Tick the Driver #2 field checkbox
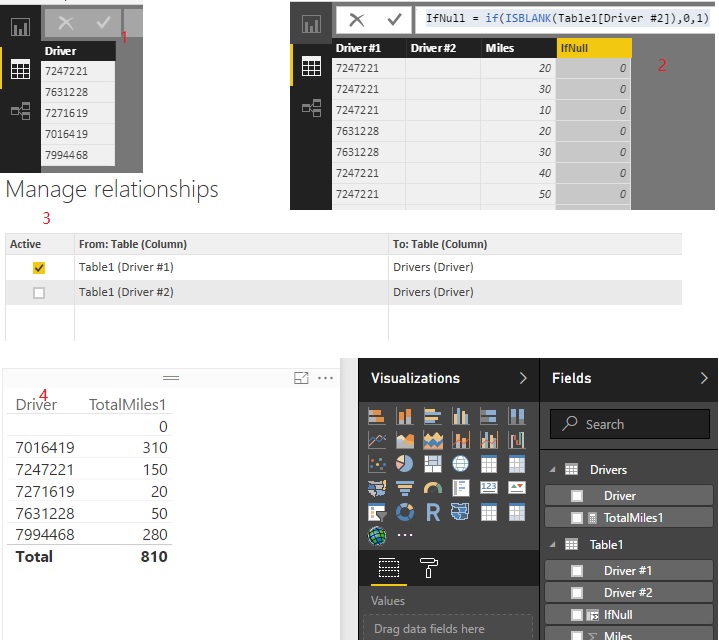 [x=577, y=593]
